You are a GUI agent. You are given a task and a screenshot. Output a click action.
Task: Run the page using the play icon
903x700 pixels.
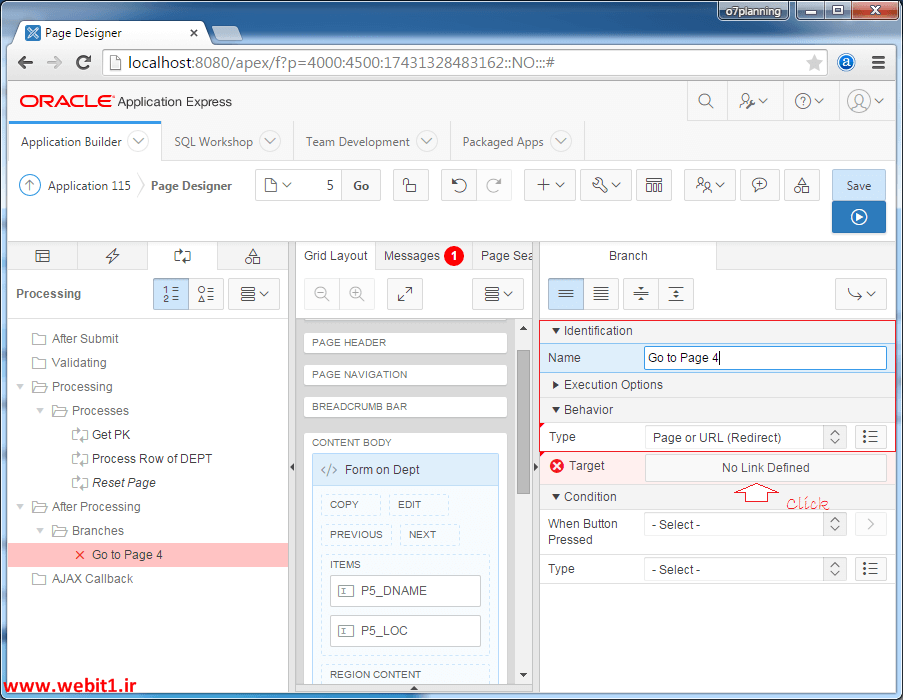[858, 217]
